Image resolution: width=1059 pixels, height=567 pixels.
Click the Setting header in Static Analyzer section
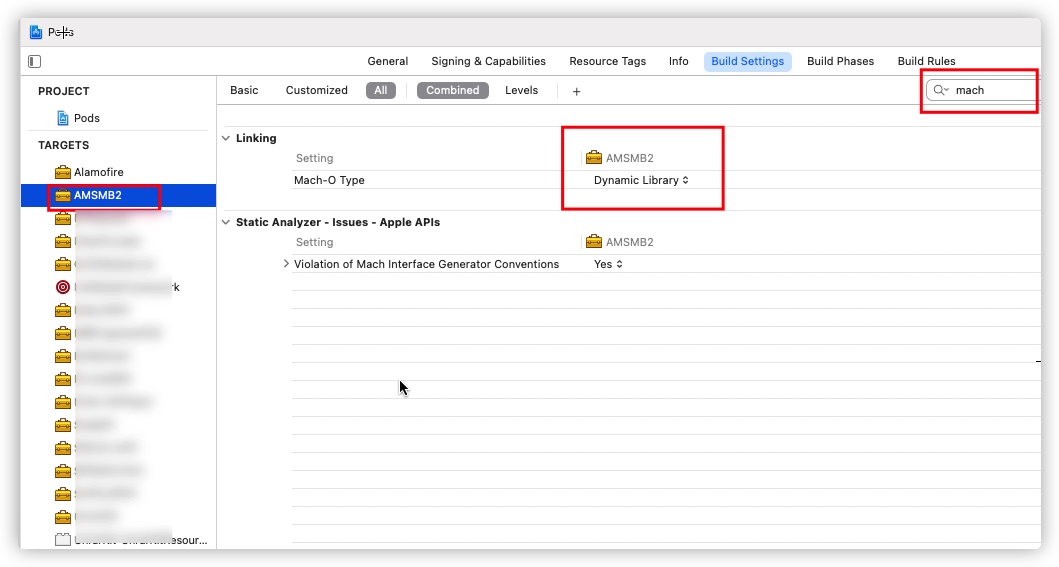[x=314, y=242]
